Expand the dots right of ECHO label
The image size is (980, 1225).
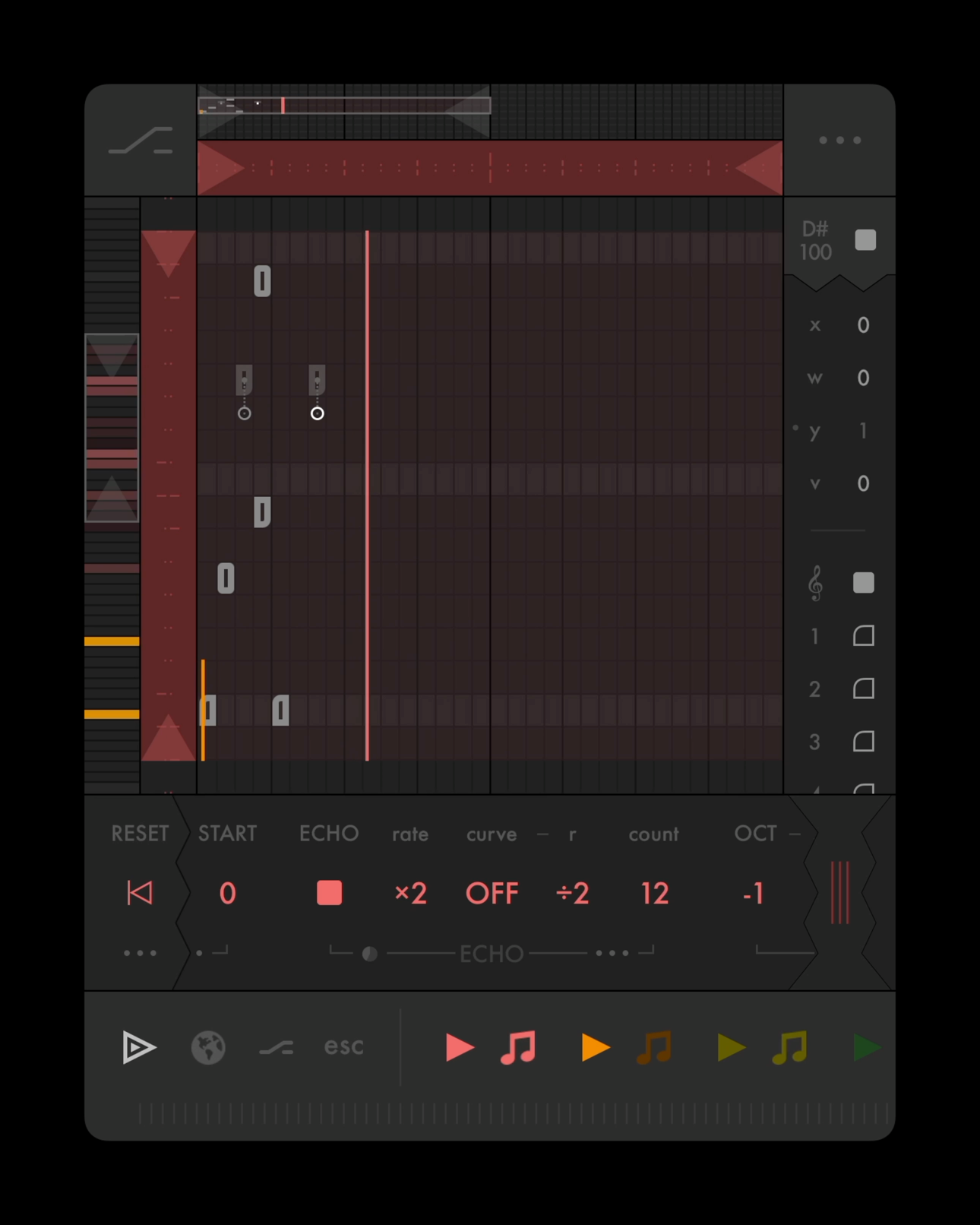coord(612,953)
